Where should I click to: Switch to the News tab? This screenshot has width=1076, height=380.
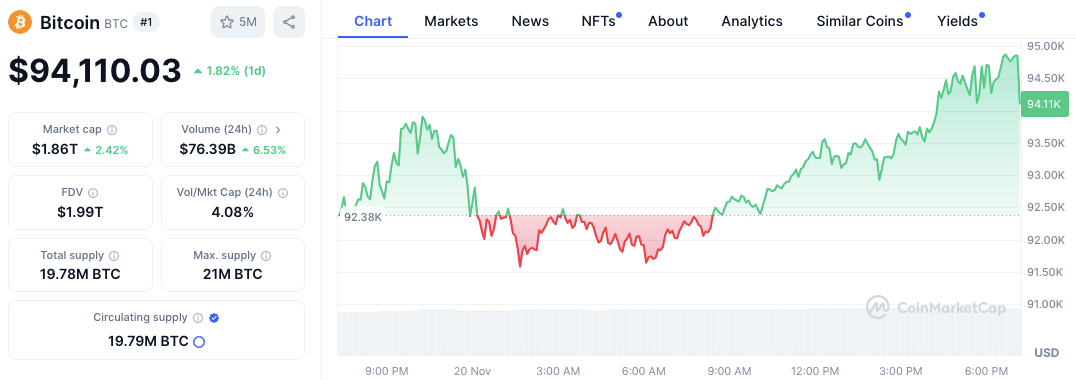click(530, 21)
